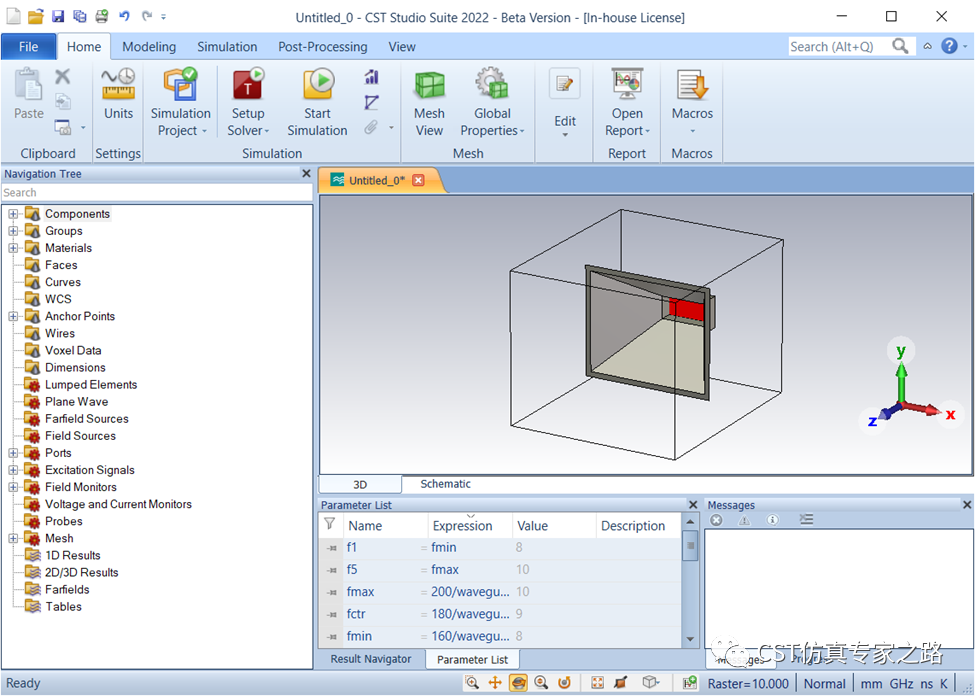The width and height of the screenshot is (975, 696).
Task: Click the rotate-in-plane tool in status bar
Action: click(564, 682)
